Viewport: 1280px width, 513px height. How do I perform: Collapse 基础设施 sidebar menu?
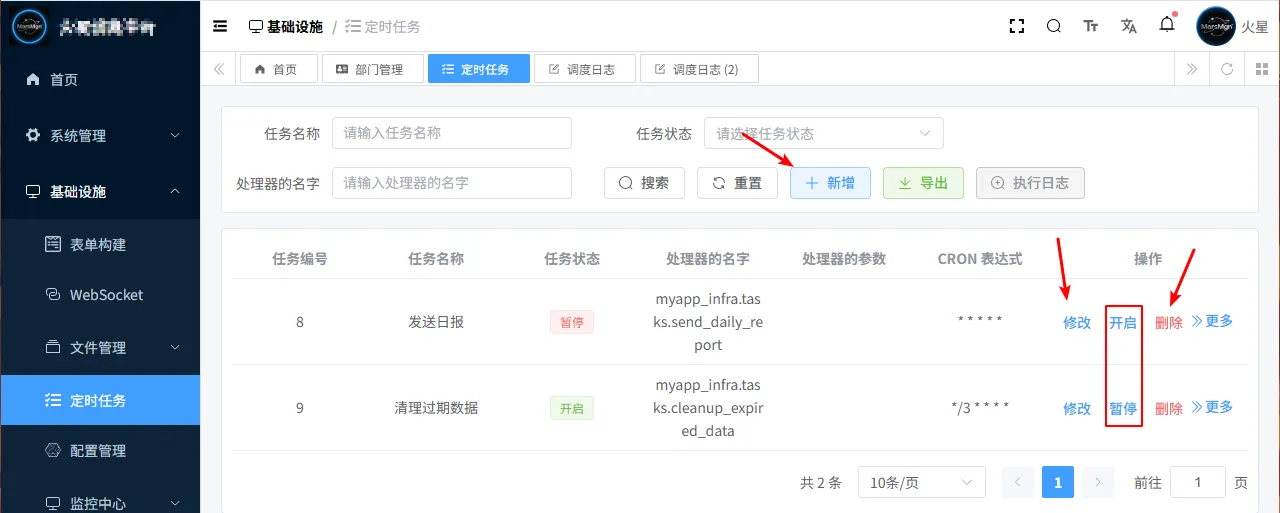click(x=100, y=191)
